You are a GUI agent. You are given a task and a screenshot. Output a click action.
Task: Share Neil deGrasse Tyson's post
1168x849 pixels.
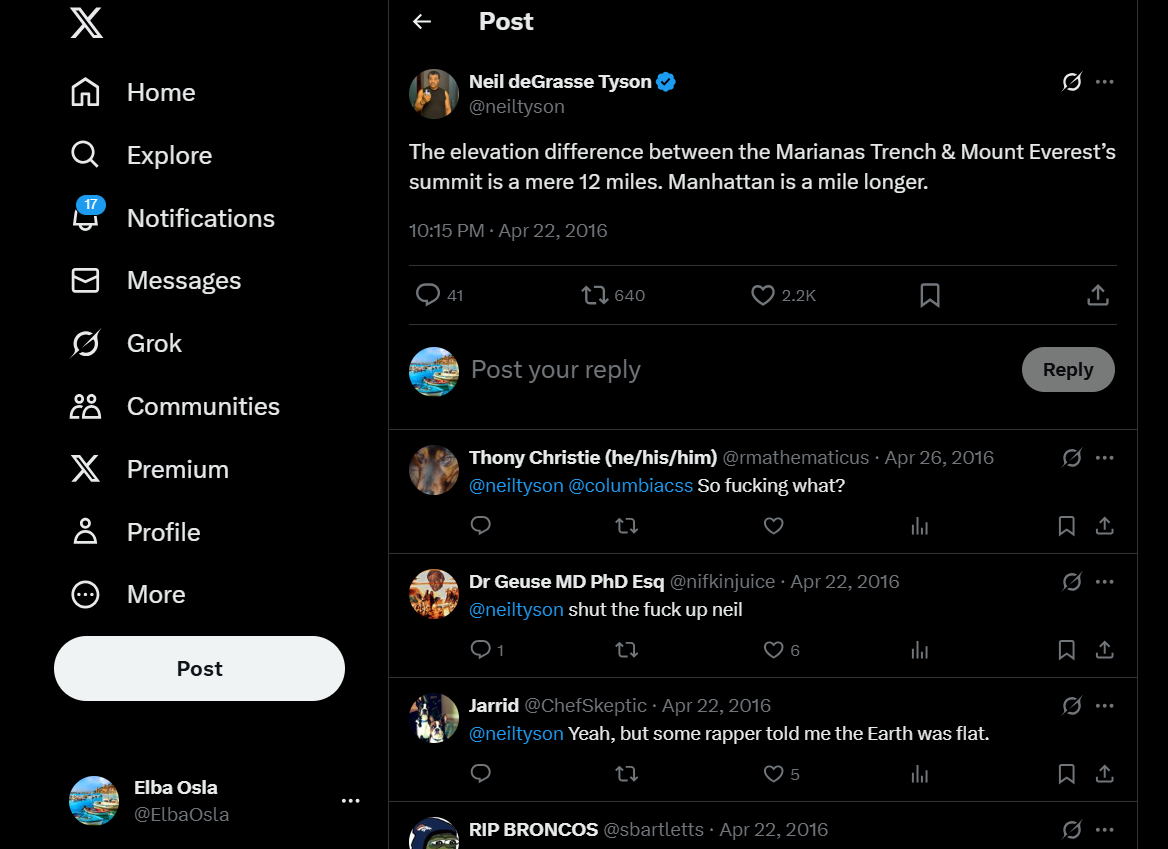1097,295
